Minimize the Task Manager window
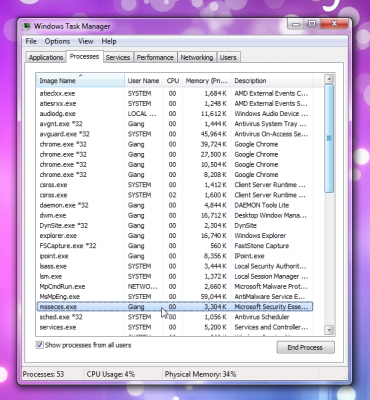 tap(295, 24)
